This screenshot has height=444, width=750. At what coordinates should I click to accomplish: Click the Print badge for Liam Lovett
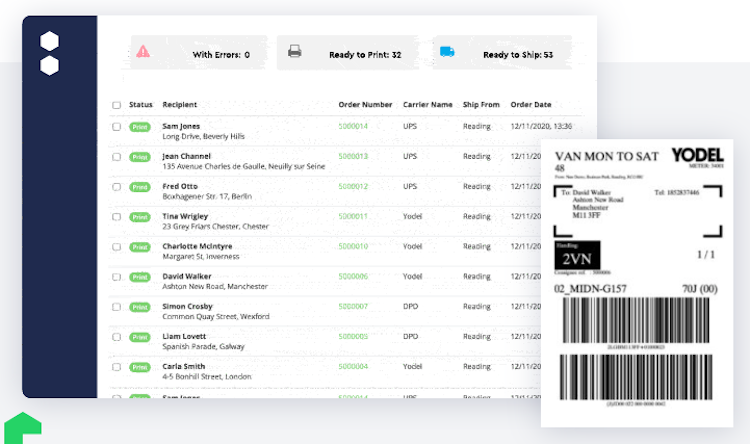[140, 337]
